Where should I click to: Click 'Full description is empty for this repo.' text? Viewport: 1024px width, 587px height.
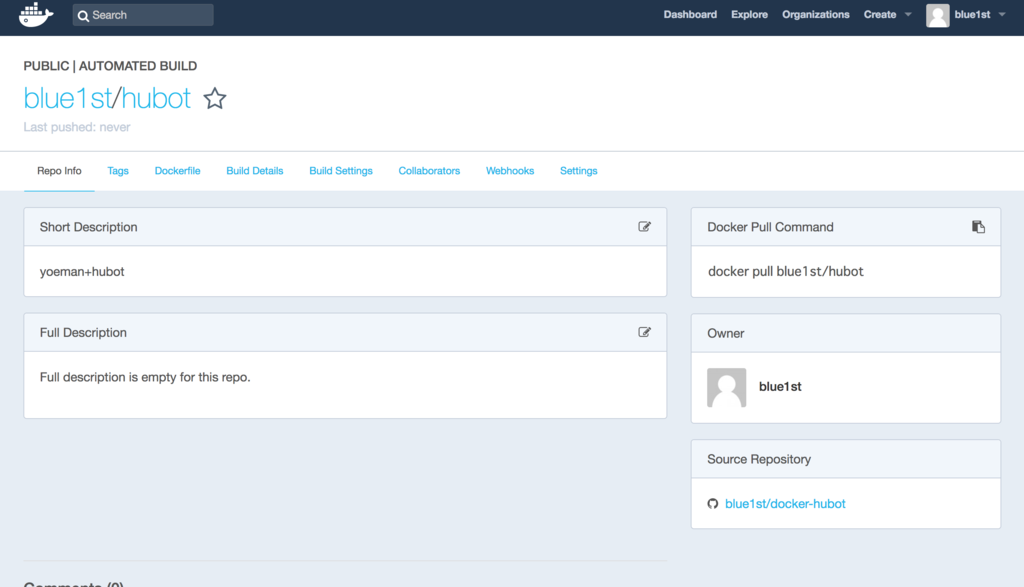[x=145, y=377]
